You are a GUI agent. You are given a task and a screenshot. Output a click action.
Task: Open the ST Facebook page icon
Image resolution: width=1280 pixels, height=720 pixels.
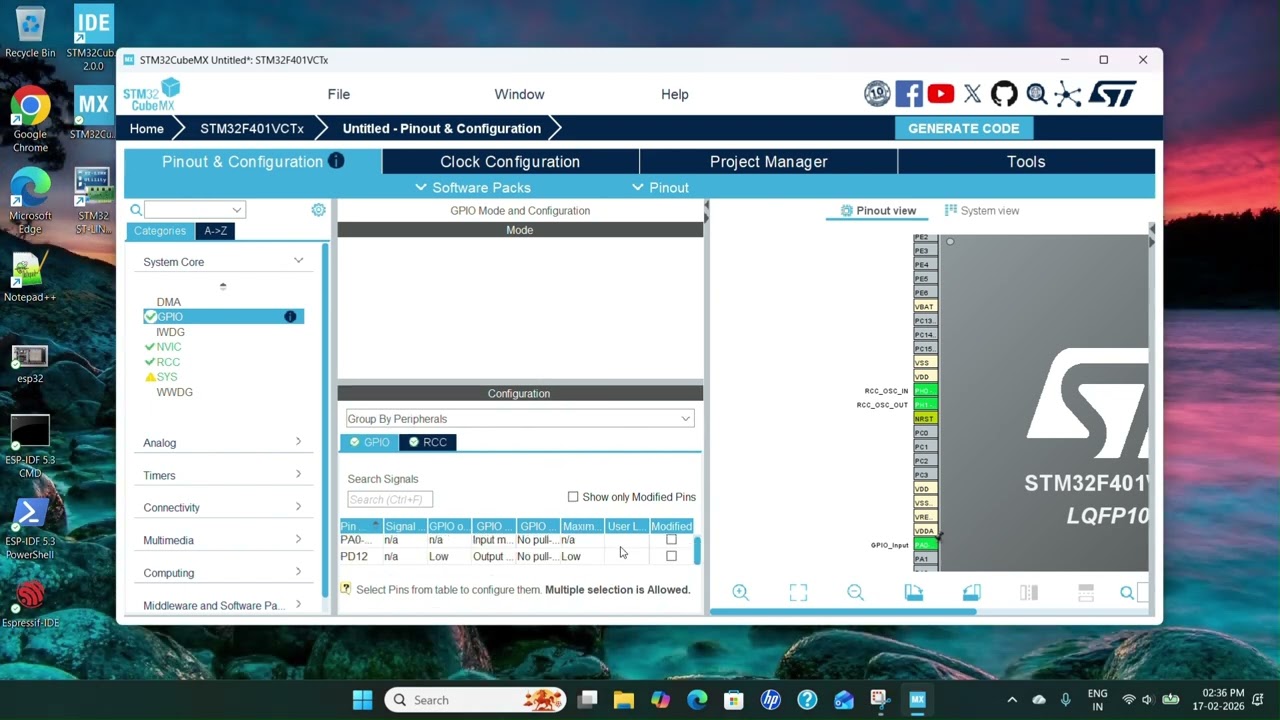(x=909, y=94)
